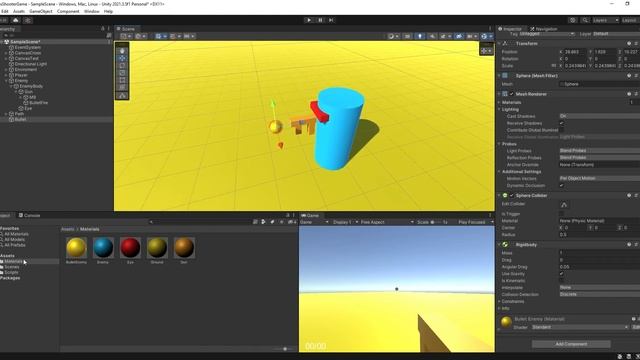Viewport: 640px width, 360px height.
Task: Toggle scale constrain-proportions link
Action: [553, 66]
